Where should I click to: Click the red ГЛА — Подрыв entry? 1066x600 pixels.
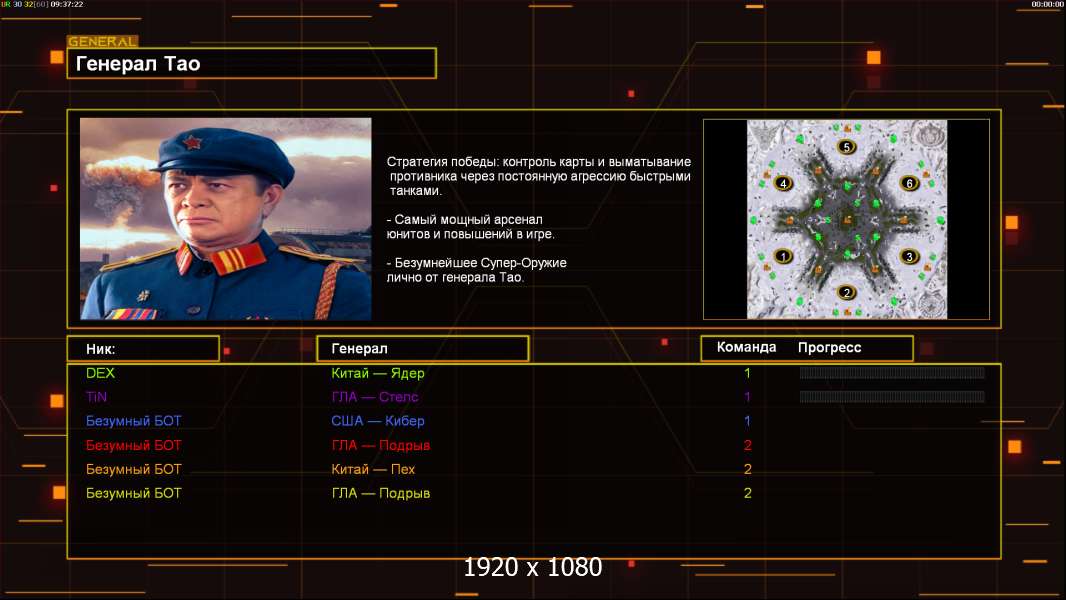(x=381, y=446)
